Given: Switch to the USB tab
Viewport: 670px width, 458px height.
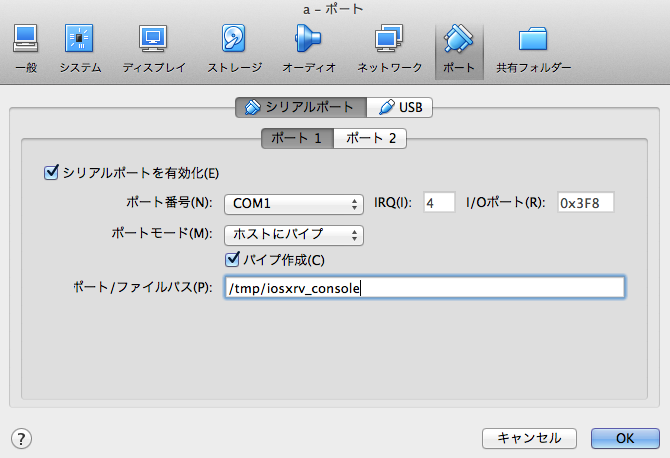Looking at the screenshot, I should coord(400,107).
